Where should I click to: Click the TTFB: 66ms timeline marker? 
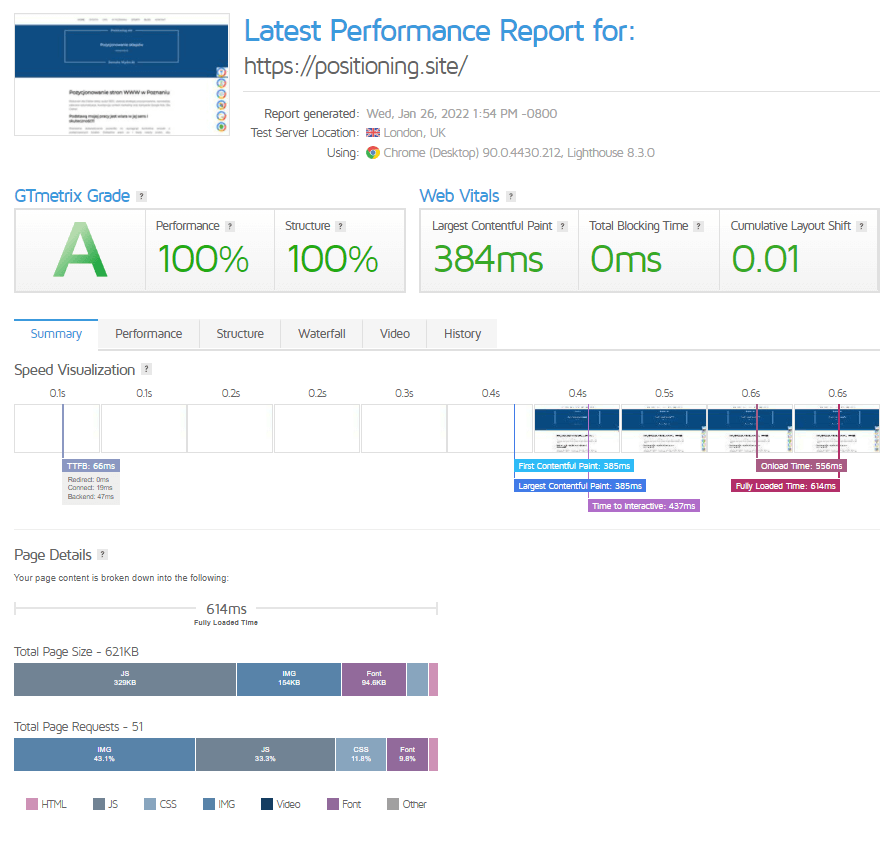click(x=91, y=466)
